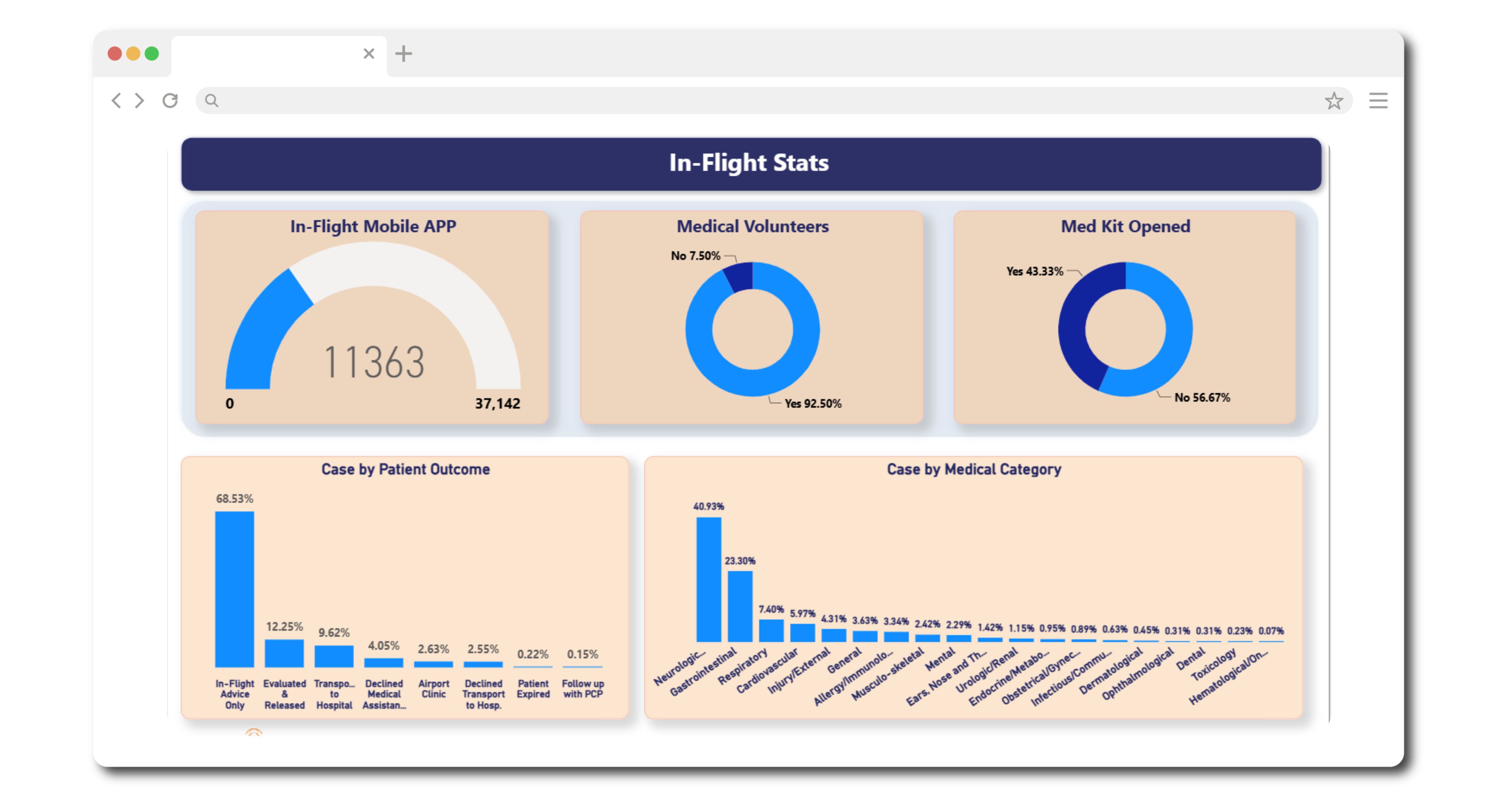Image resolution: width=1491 pixels, height=812 pixels.
Task: Click the In-Flight Advice Only bar
Action: click(234, 589)
